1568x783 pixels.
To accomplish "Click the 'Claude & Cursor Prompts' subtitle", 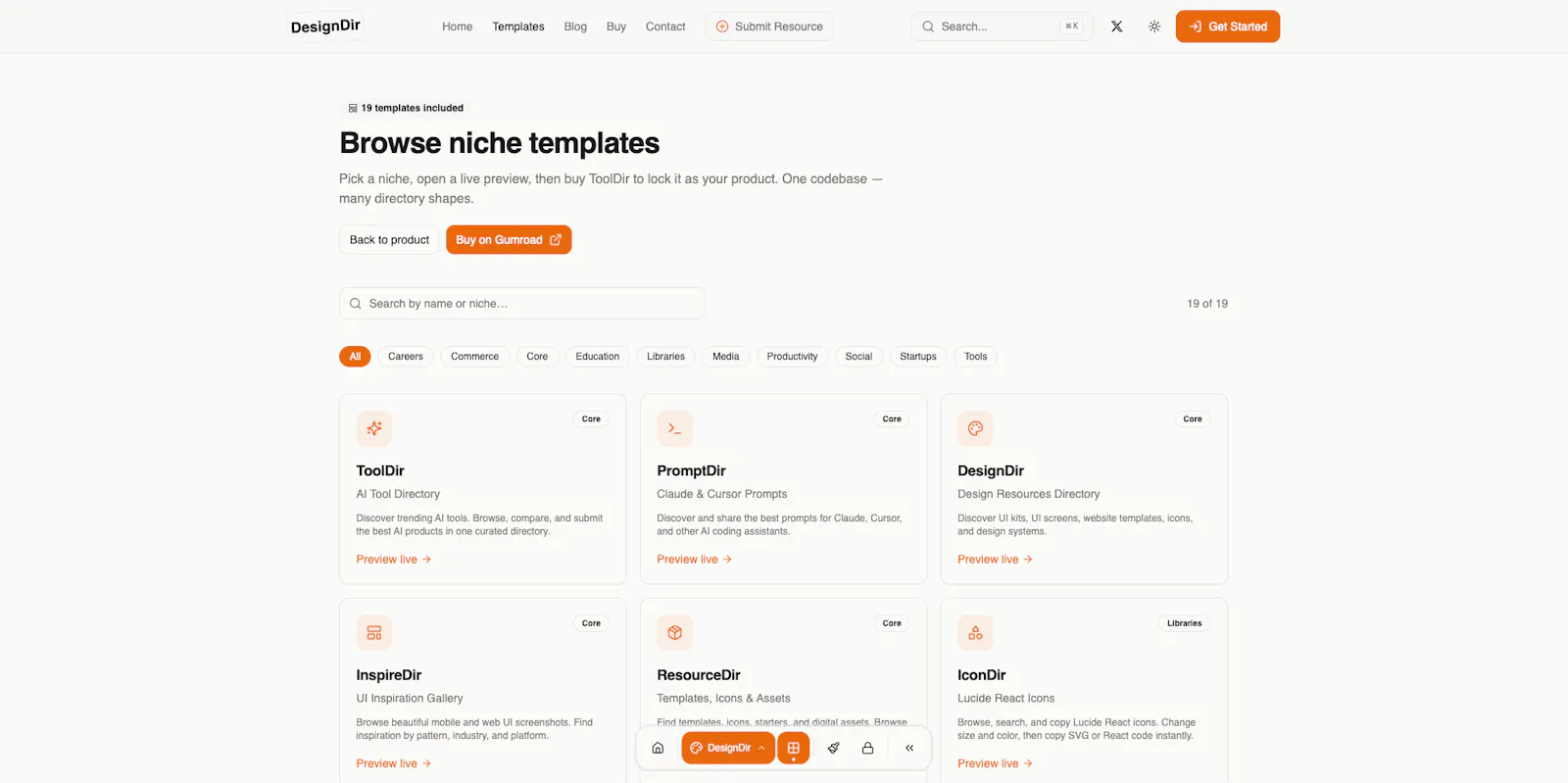I will (x=721, y=494).
